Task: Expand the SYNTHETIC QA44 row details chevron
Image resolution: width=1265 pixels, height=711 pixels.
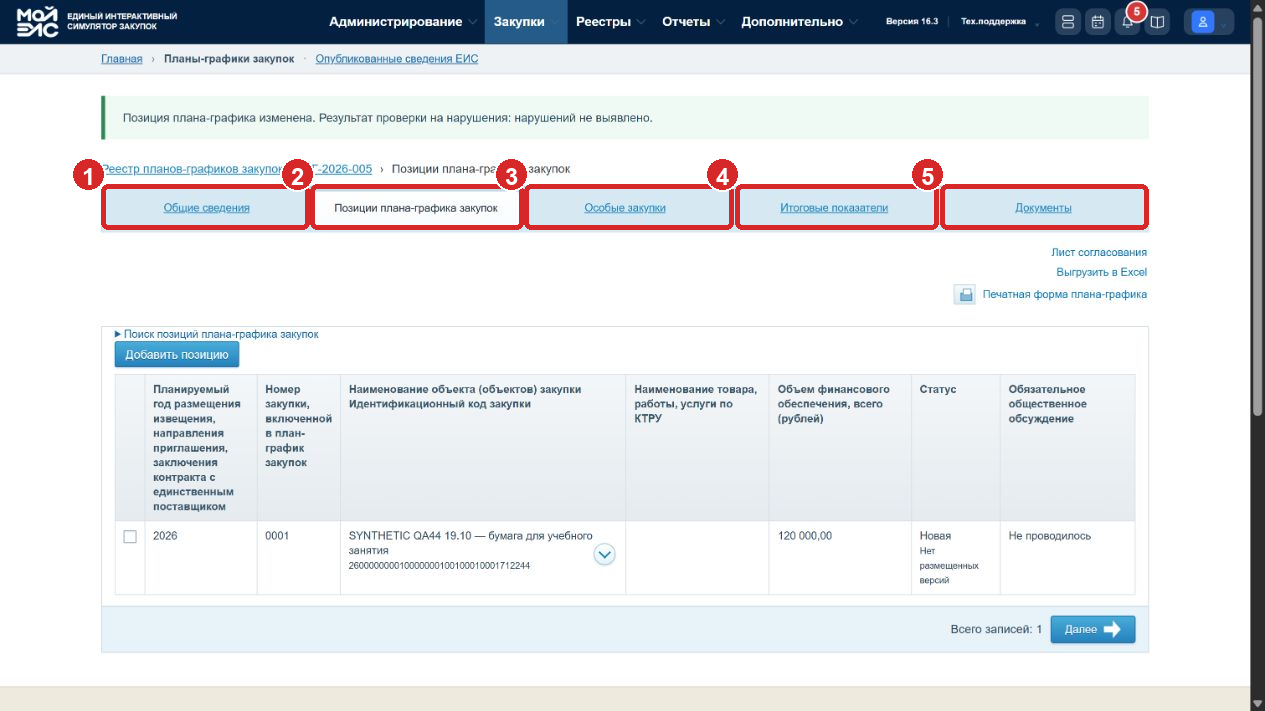Action: click(x=604, y=553)
